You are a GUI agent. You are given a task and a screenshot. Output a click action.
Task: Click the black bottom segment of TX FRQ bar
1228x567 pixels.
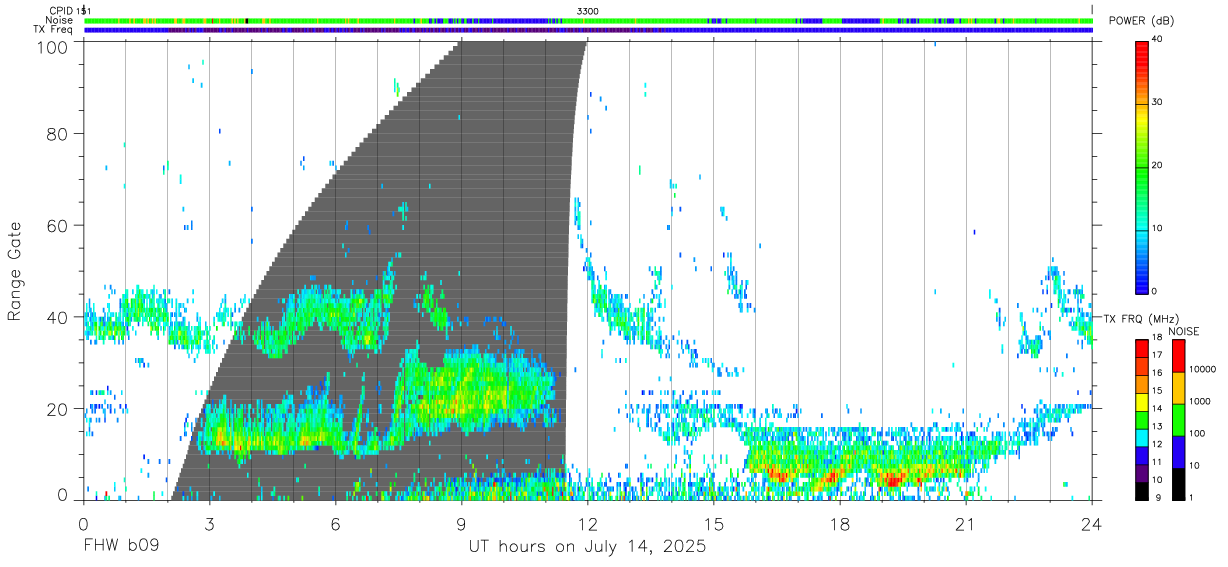(1142, 491)
